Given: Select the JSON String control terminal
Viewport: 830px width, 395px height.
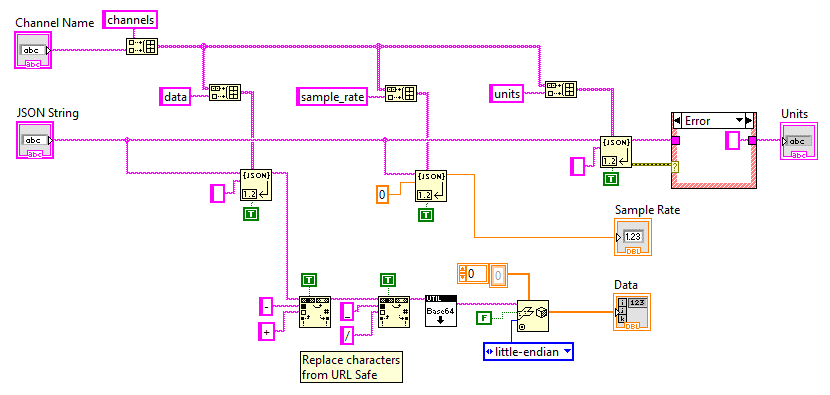Looking at the screenshot, I should click(x=35, y=140).
